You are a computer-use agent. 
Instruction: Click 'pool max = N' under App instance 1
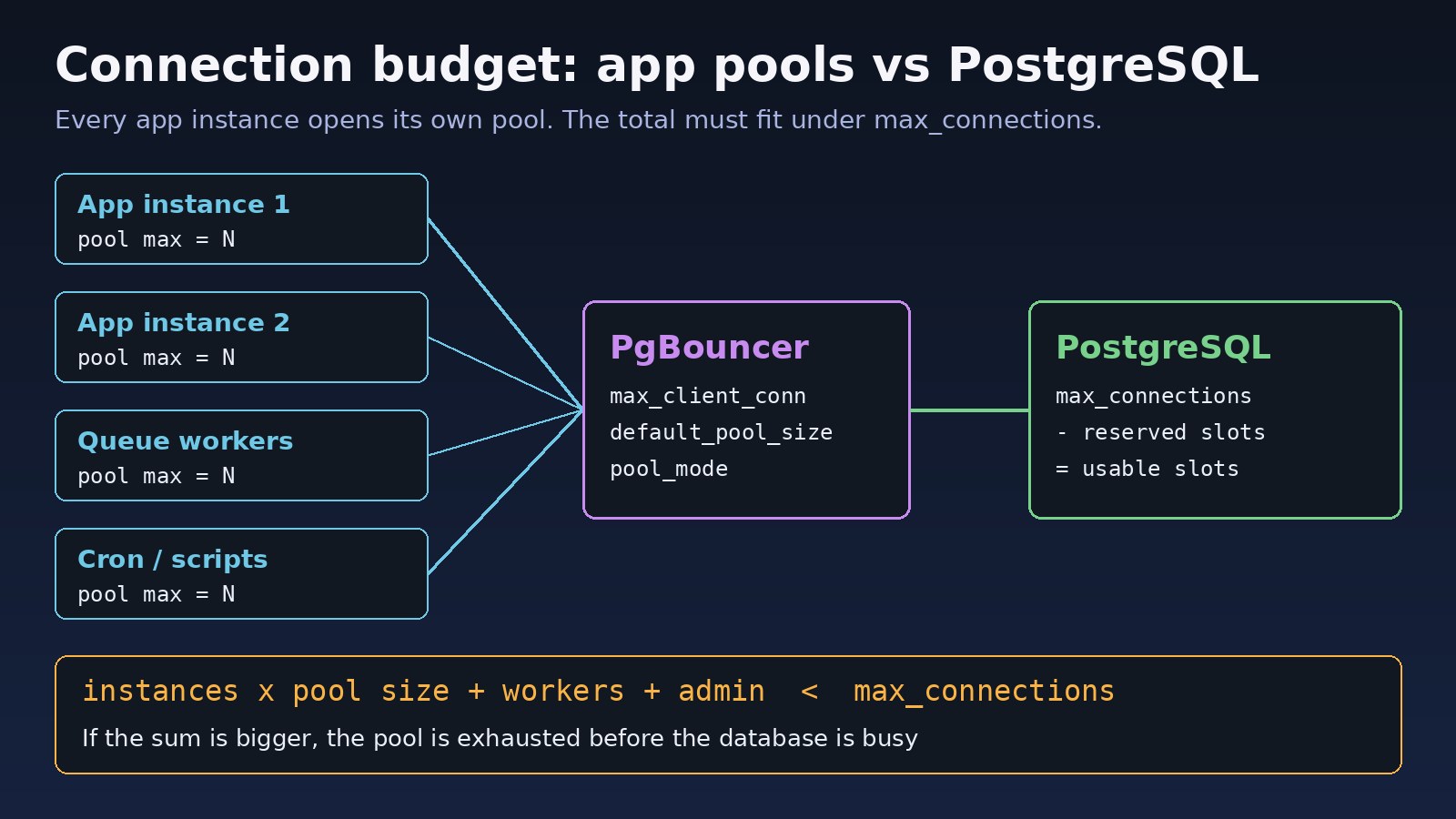157,239
